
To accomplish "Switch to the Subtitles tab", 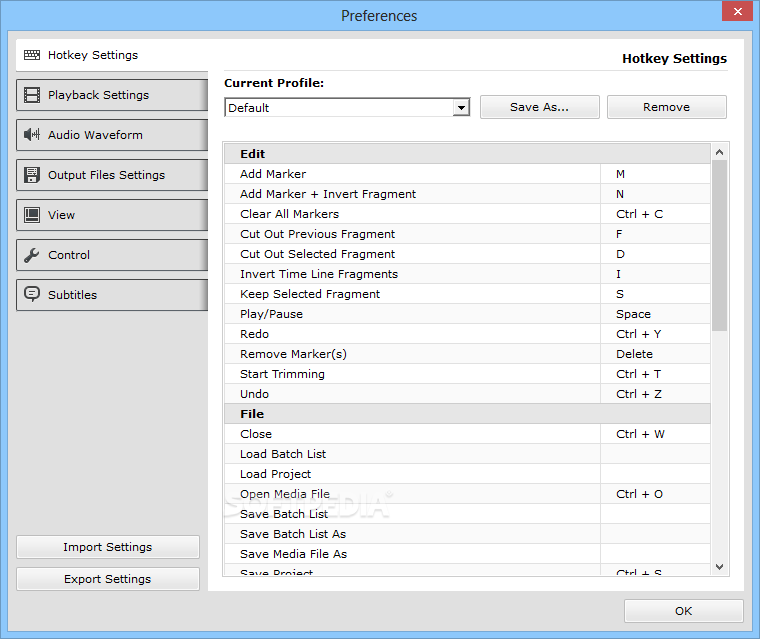I will pyautogui.click(x=112, y=295).
